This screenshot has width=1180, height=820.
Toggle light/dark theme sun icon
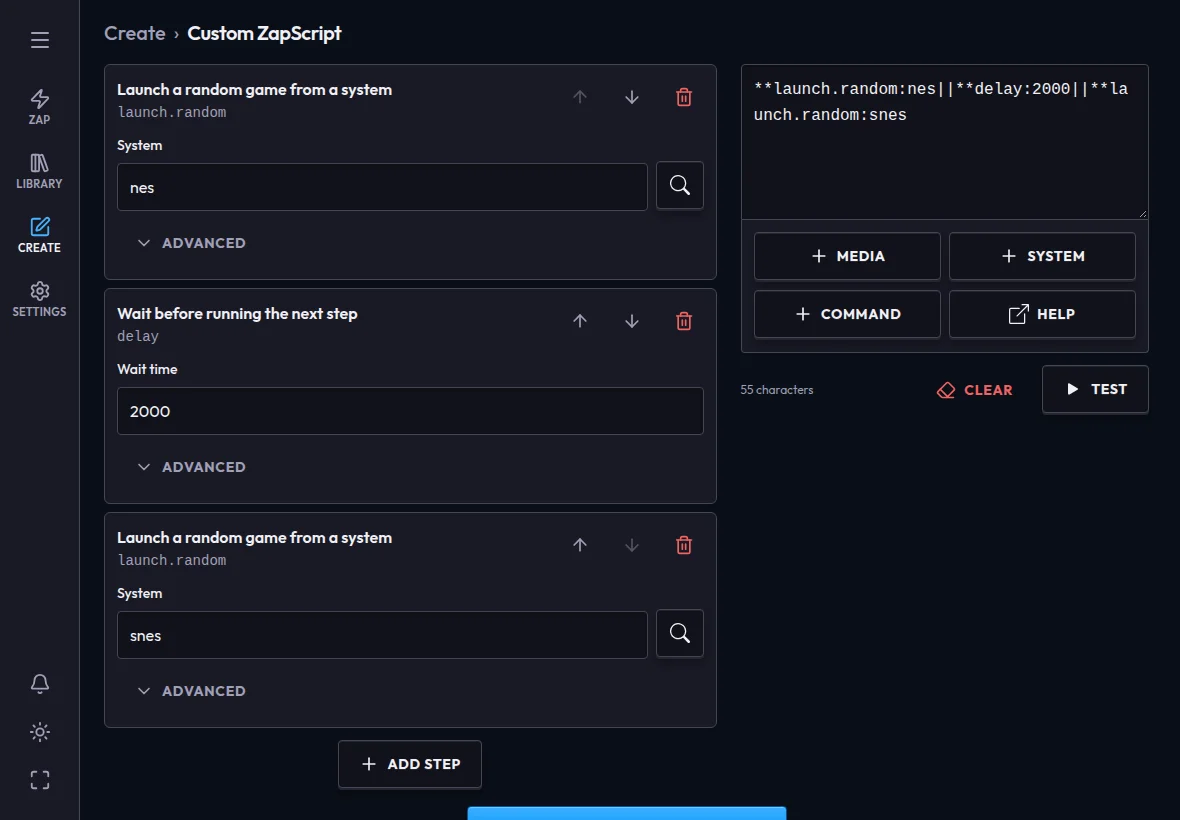pos(40,732)
